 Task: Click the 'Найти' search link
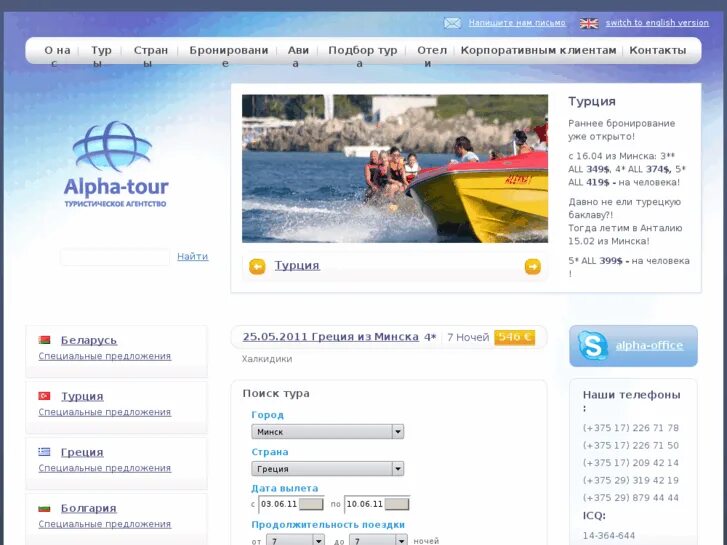(192, 256)
